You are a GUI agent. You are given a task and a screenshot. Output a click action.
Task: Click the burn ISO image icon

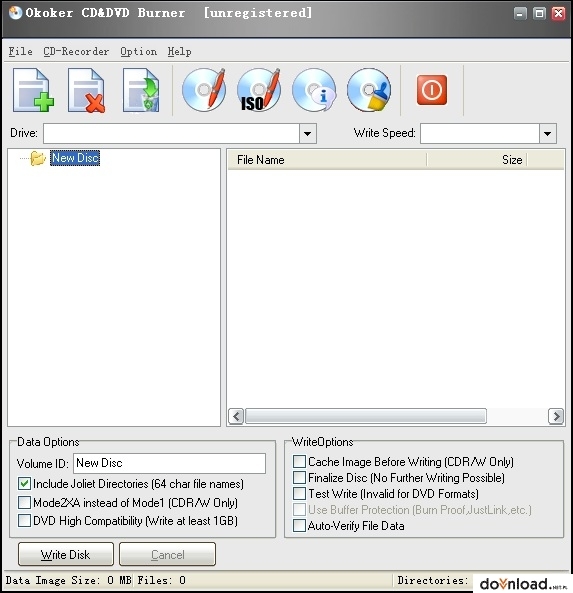pos(259,90)
